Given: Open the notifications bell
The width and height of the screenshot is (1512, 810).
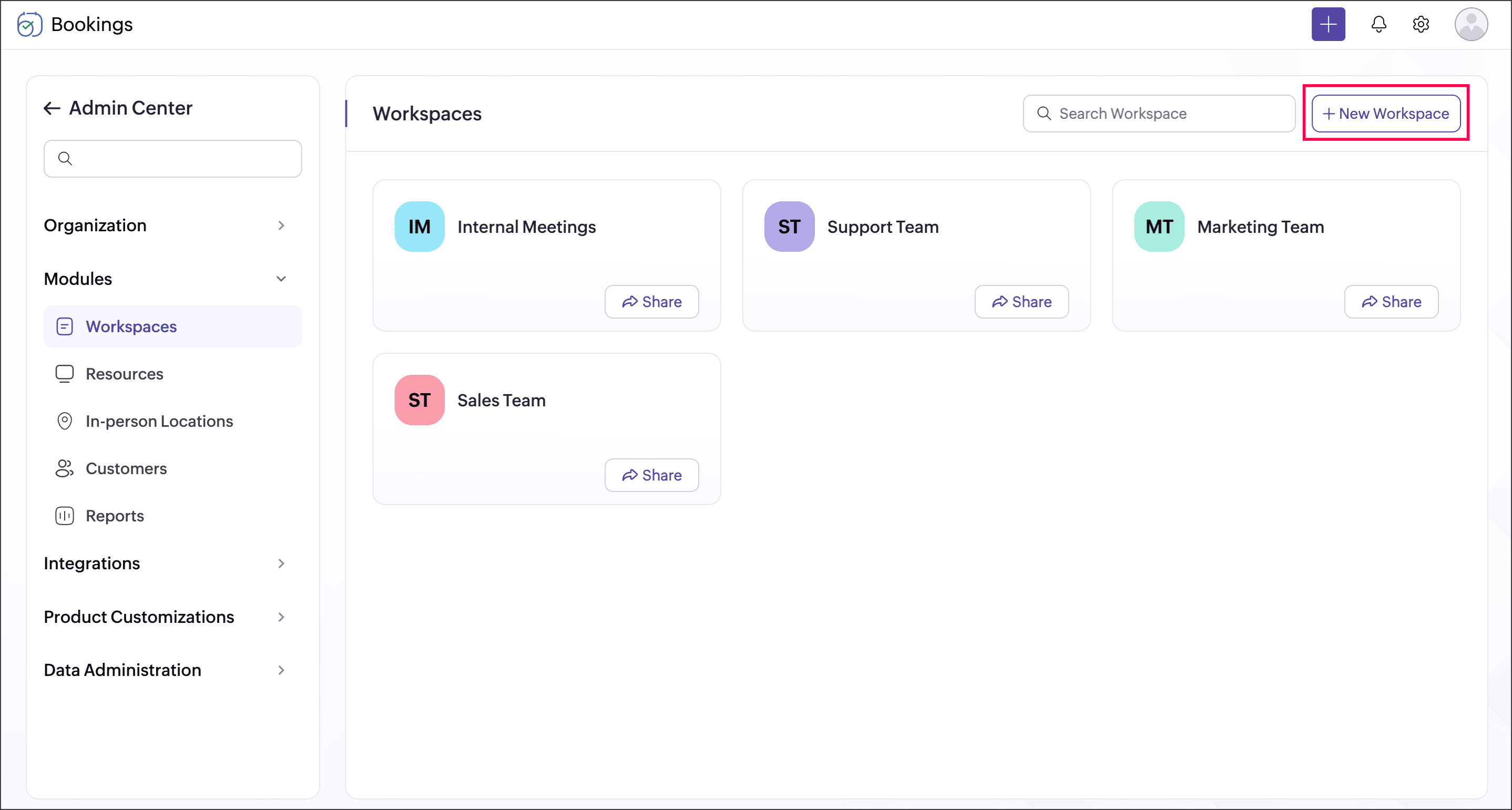Looking at the screenshot, I should coord(1378,24).
